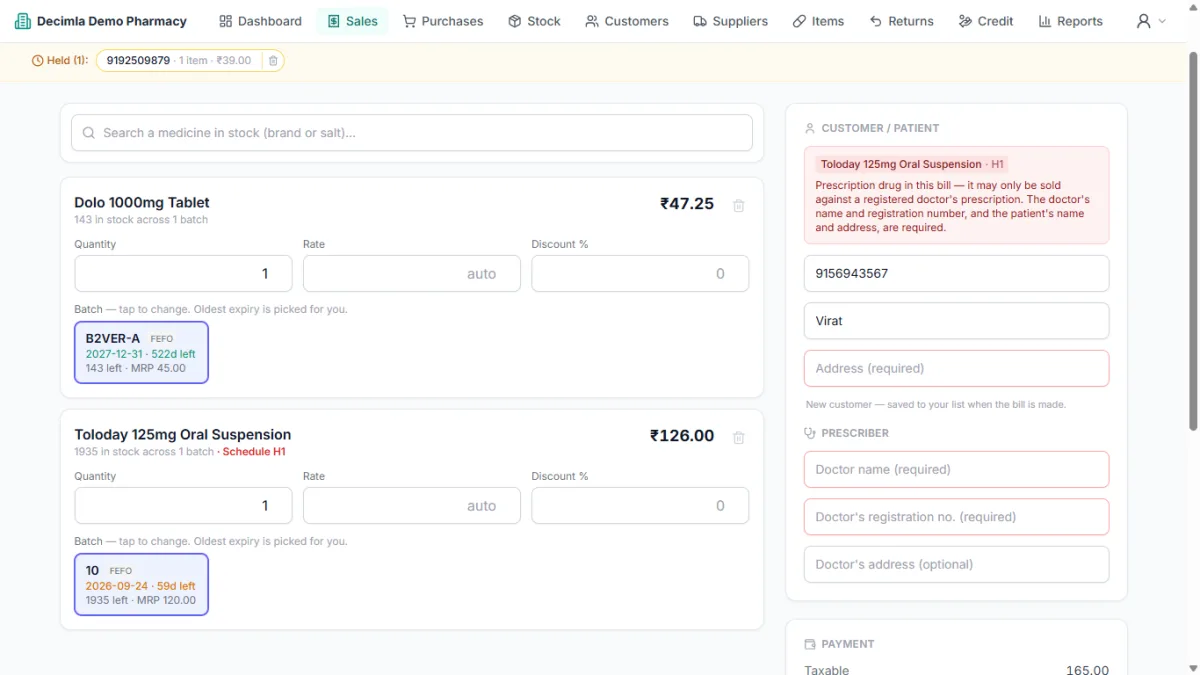The width and height of the screenshot is (1200, 675).
Task: Click the Prescriber stethoscope icon
Action: 810,433
